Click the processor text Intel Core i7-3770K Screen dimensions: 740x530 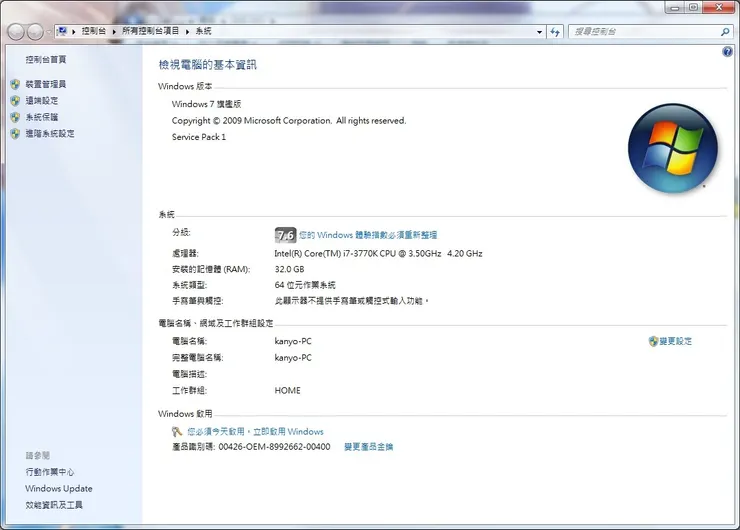tap(378, 253)
